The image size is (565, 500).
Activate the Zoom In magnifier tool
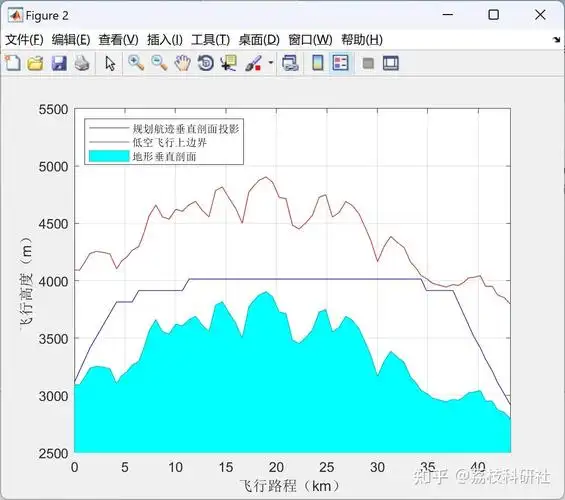click(x=136, y=63)
